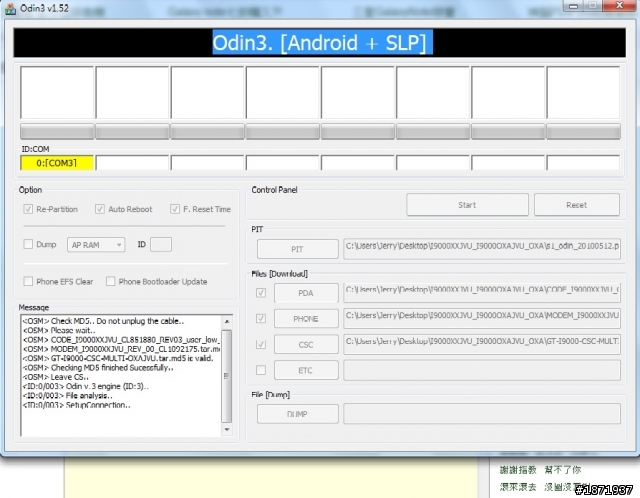Click the PDA file path field
The image size is (640, 498).
point(482,293)
